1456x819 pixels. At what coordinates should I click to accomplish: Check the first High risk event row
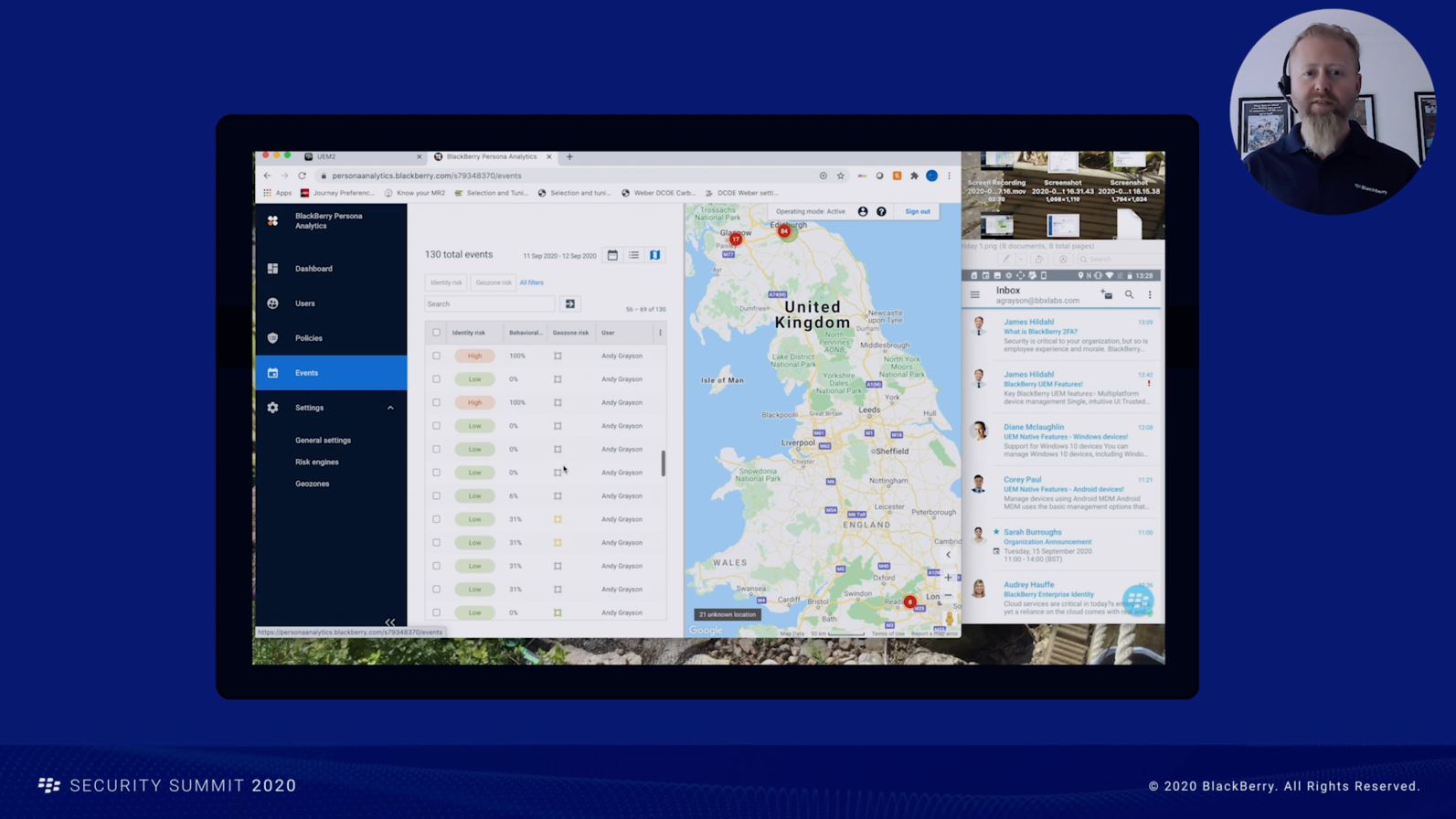point(436,356)
